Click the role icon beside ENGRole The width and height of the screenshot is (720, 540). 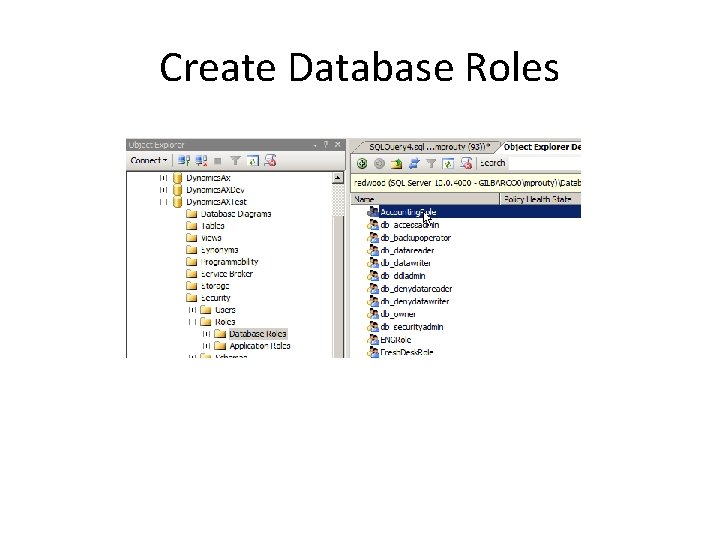click(373, 340)
